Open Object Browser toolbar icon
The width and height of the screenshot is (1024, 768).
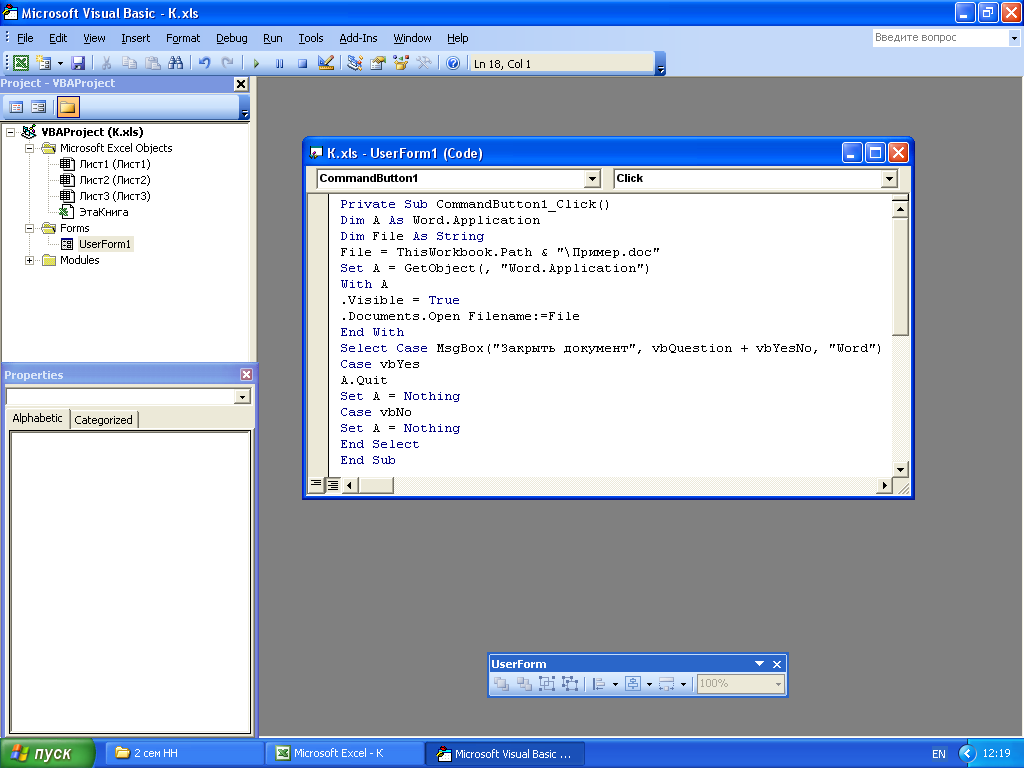[400, 63]
